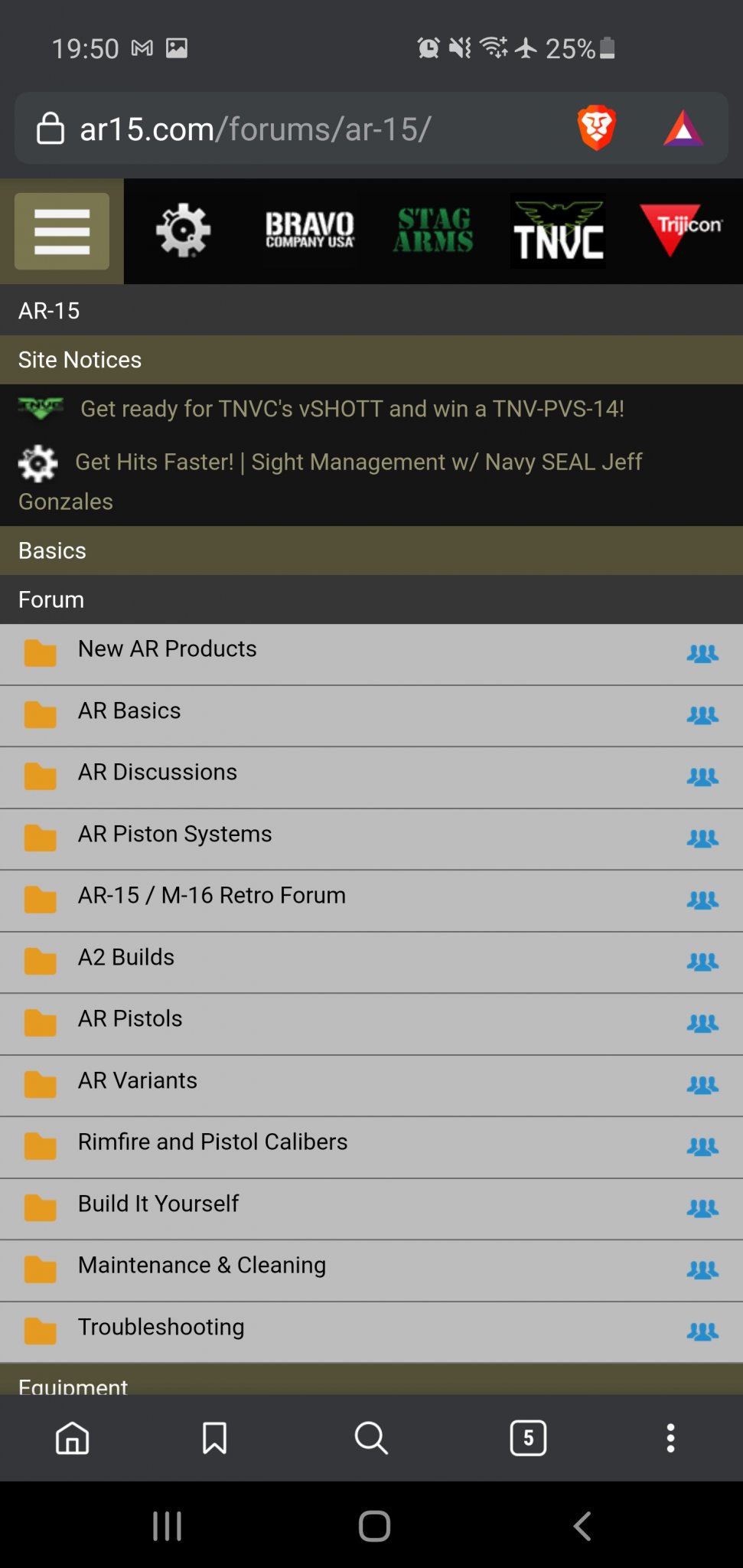
Task: Tap the users icon beside AR Pistols
Action: pos(702,1023)
